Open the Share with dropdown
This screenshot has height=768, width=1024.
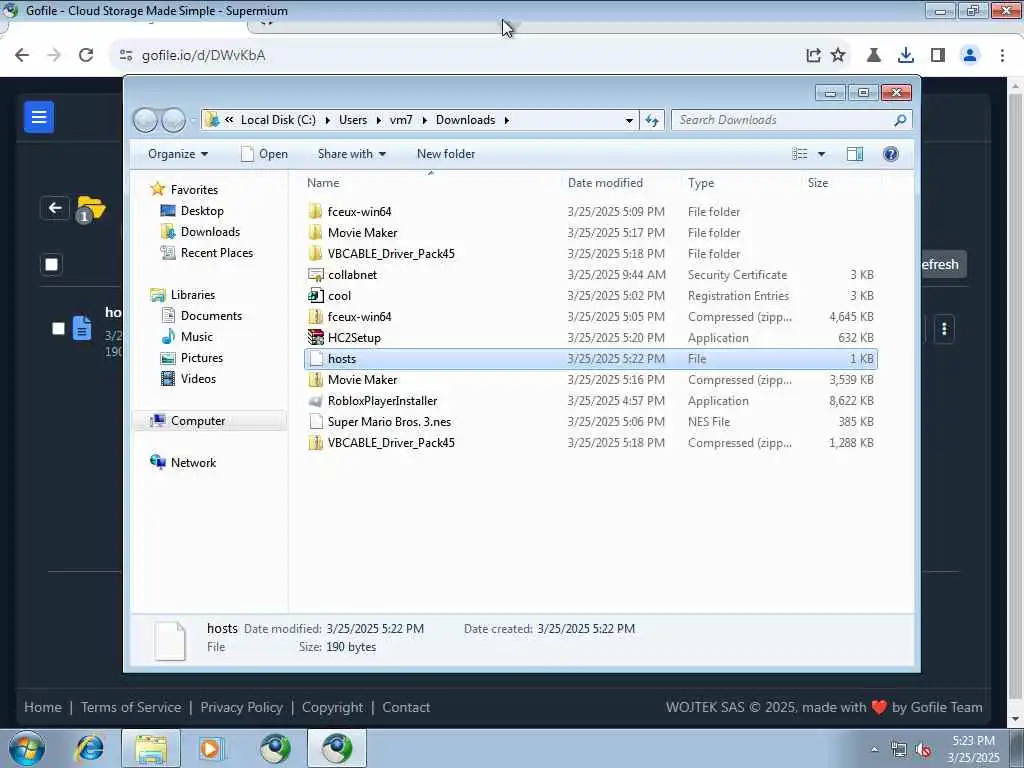point(351,154)
